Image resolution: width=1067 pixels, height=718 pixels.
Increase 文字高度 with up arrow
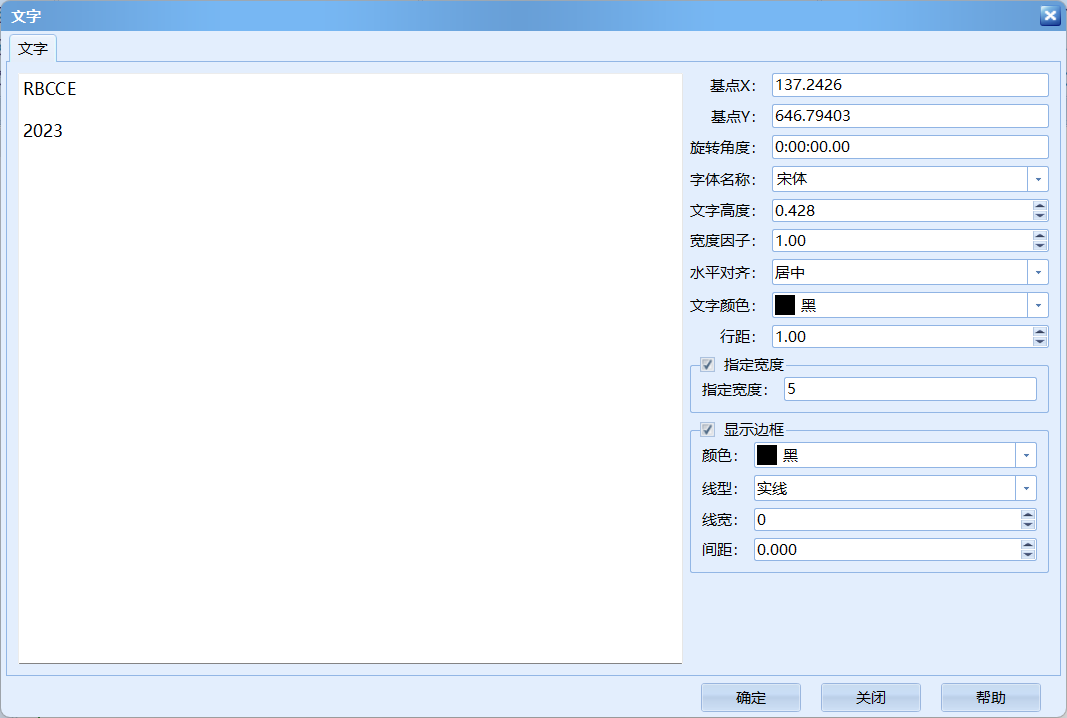pyautogui.click(x=1040, y=206)
